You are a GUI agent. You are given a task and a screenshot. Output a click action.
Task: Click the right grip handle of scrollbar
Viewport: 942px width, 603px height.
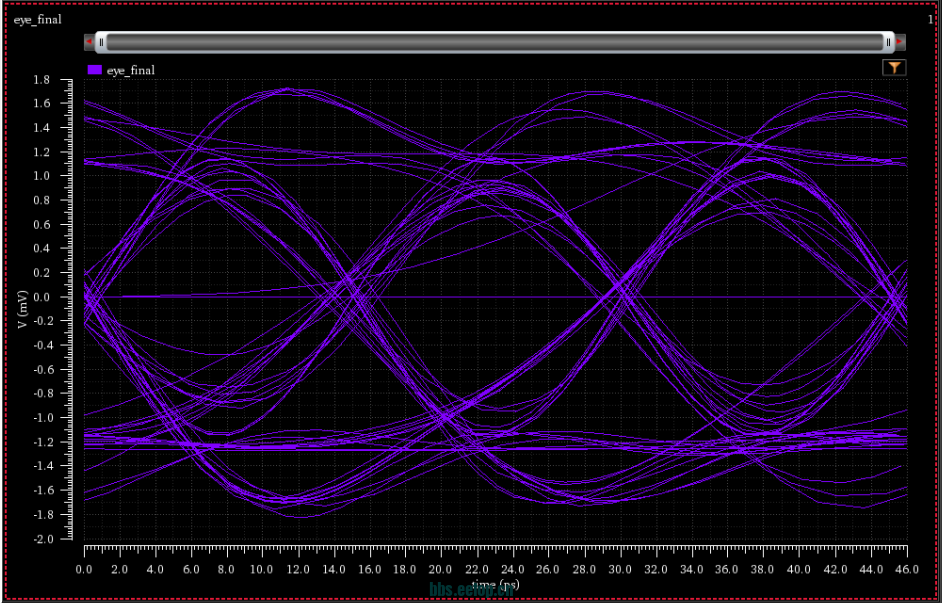pyautogui.click(x=889, y=42)
